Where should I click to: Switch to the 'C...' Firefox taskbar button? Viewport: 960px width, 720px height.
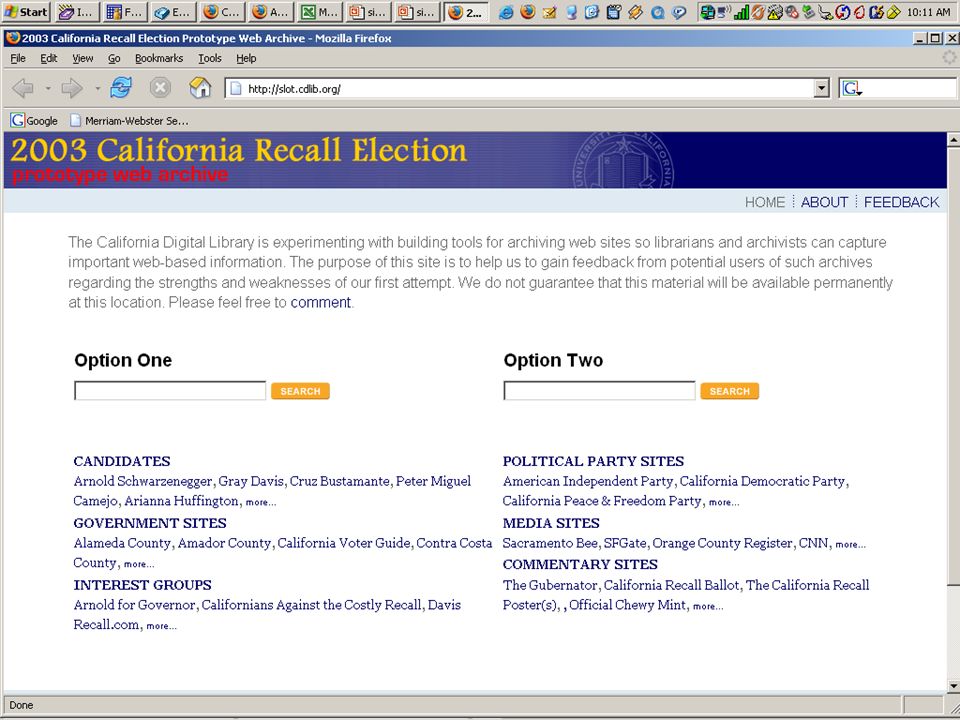223,12
